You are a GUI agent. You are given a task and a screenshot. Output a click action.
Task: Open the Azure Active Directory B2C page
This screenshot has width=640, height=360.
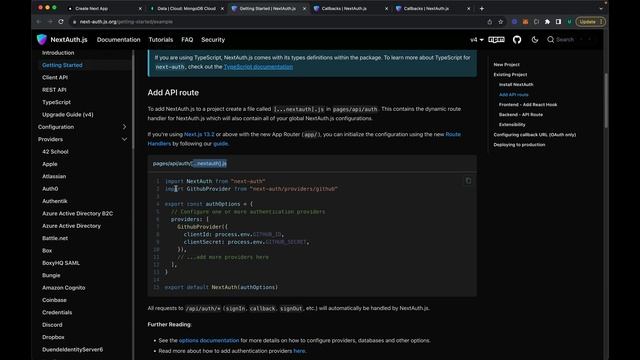click(x=78, y=213)
